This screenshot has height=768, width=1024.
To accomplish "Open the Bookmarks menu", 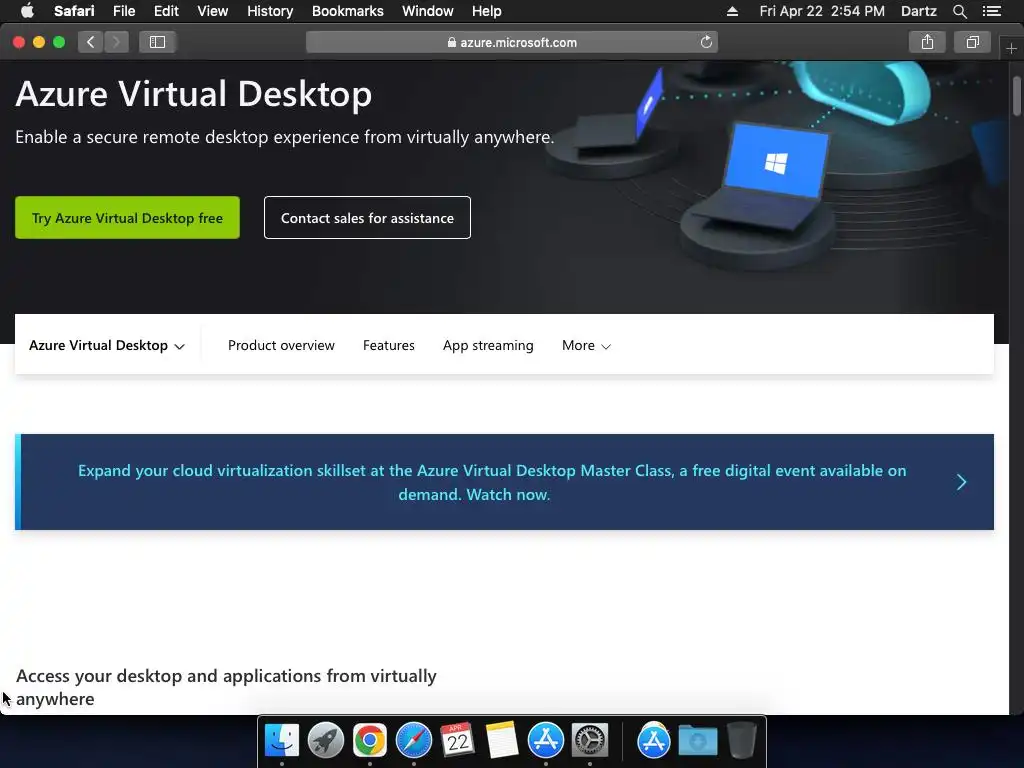I will [347, 11].
